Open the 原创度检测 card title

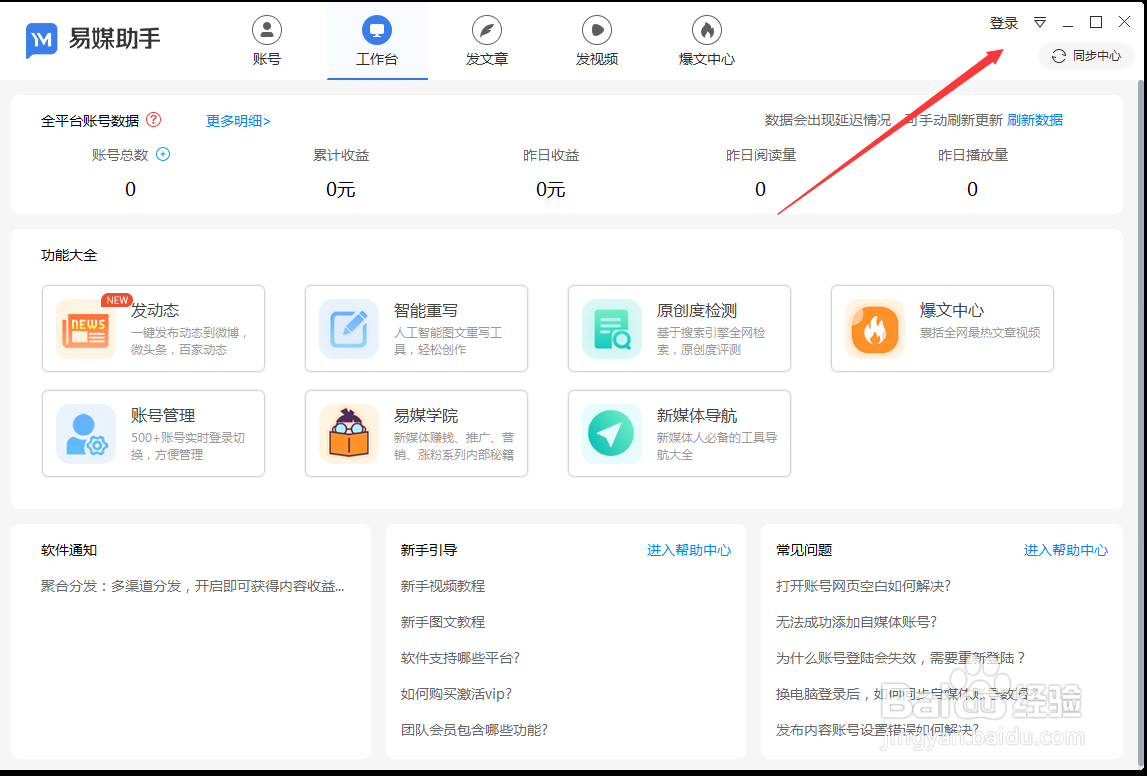tap(697, 311)
